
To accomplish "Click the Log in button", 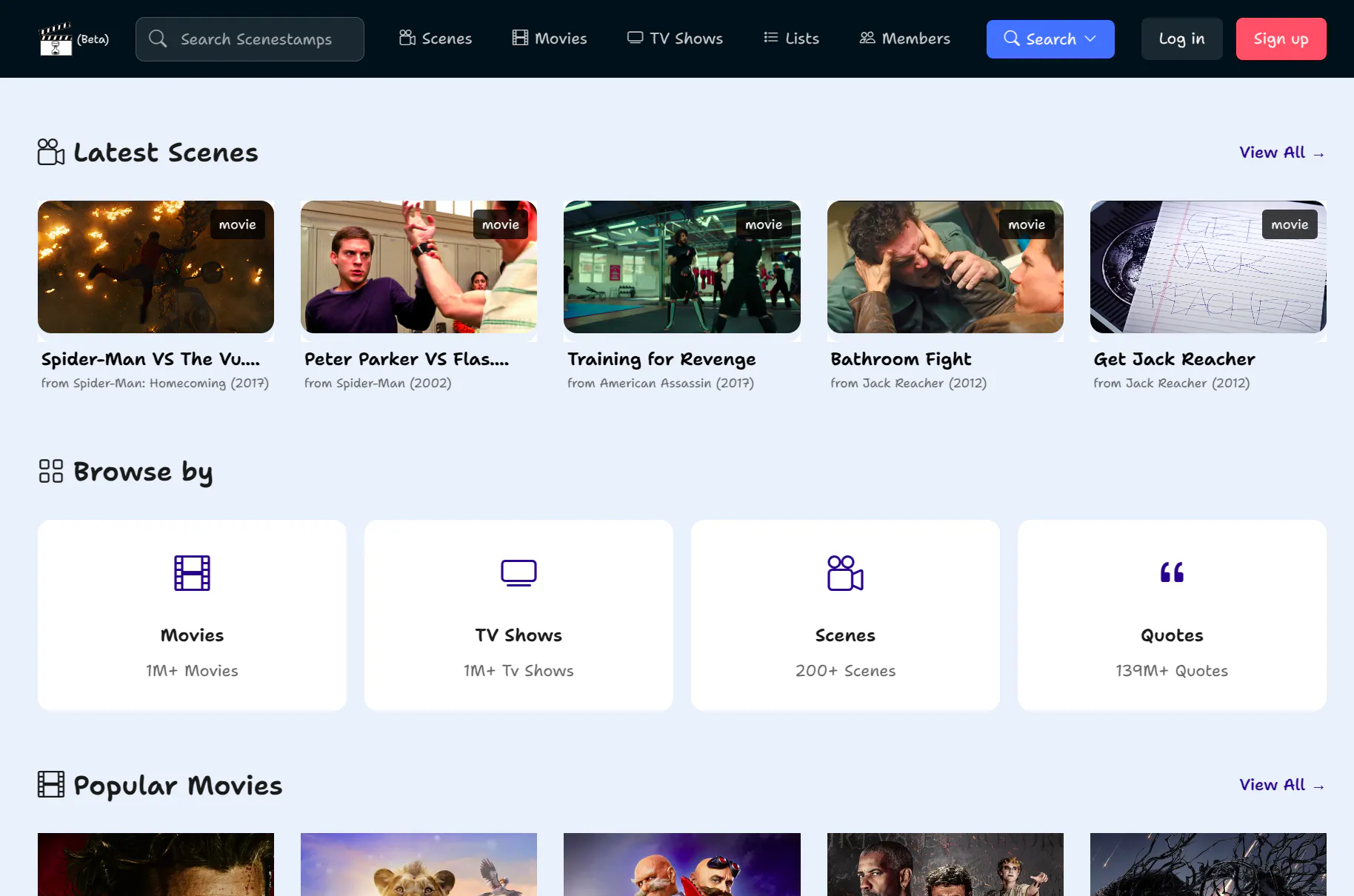I will [1181, 39].
